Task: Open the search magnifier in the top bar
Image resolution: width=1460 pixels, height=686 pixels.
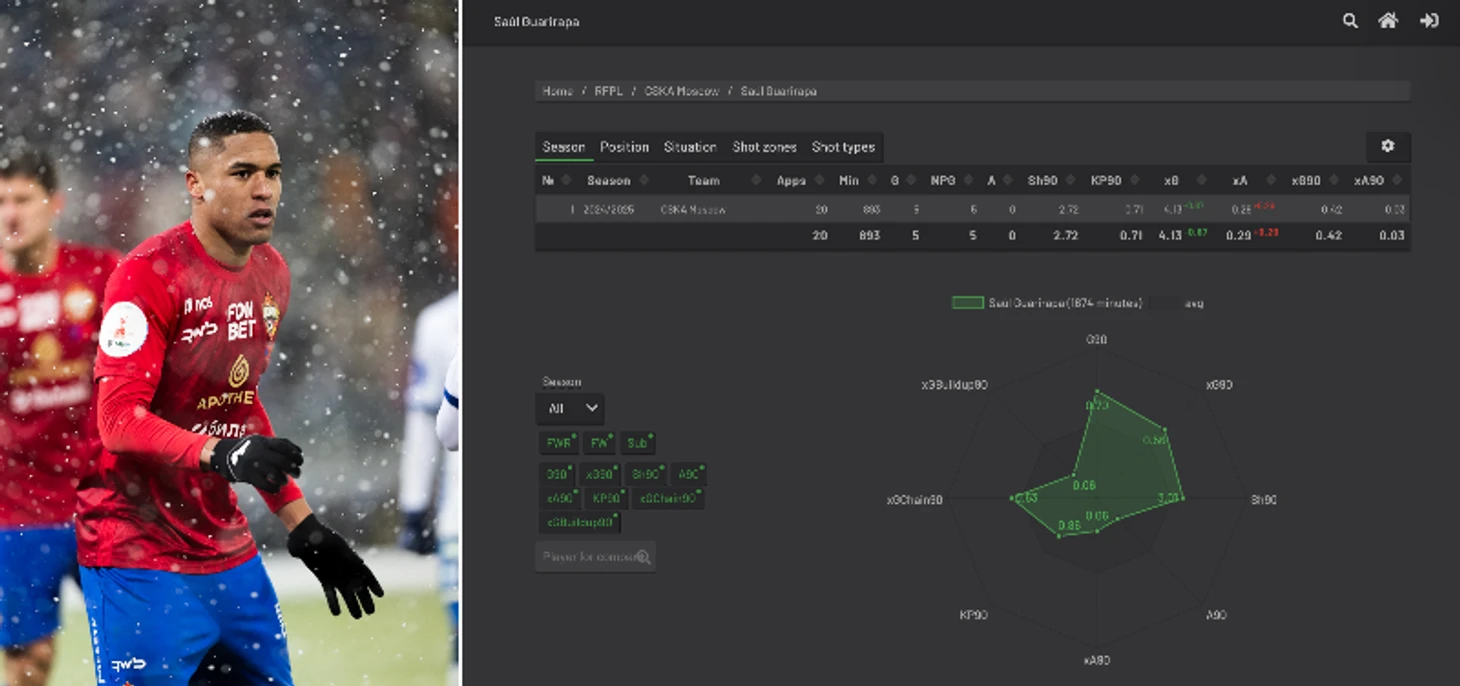Action: pyautogui.click(x=1350, y=21)
